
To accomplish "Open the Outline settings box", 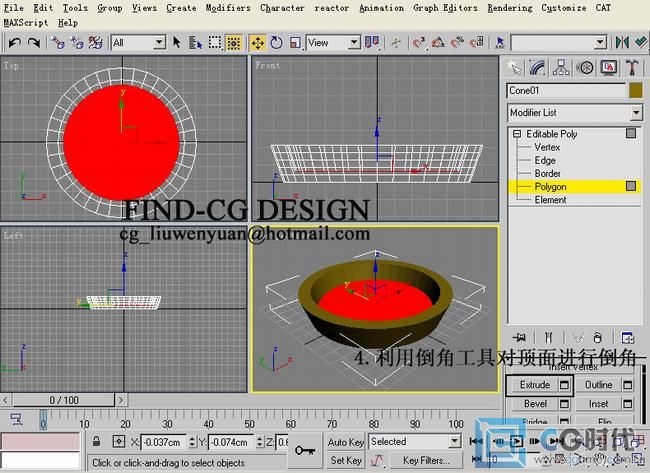I will 628,385.
